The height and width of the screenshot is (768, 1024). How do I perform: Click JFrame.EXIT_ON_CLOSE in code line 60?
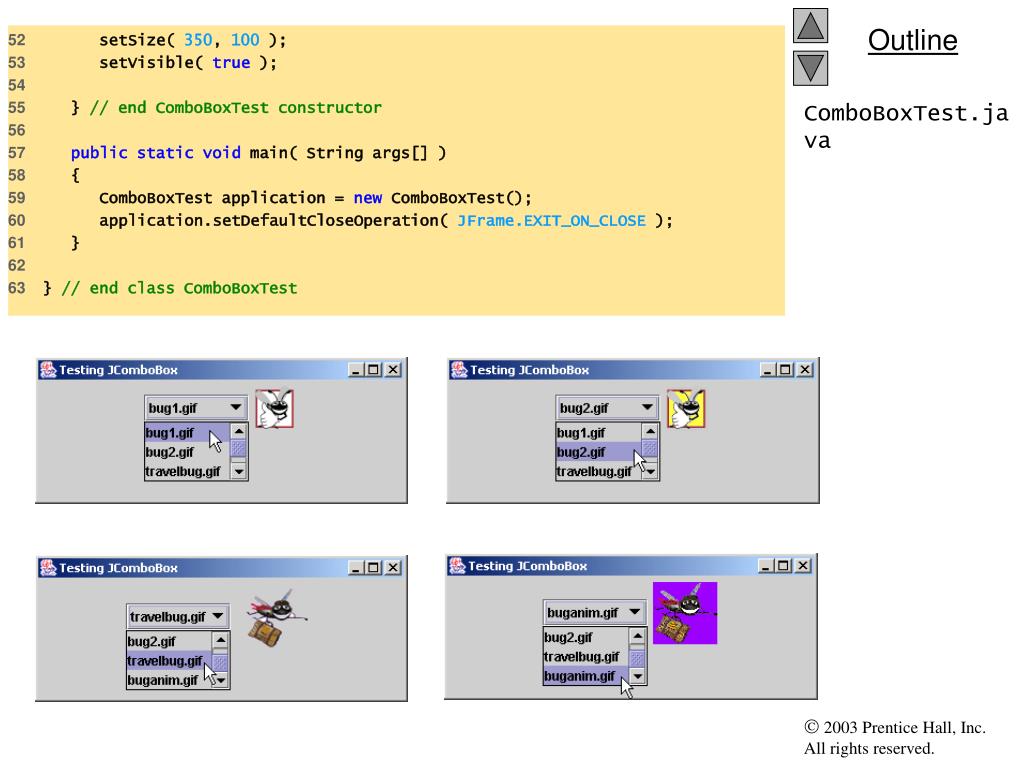551,221
